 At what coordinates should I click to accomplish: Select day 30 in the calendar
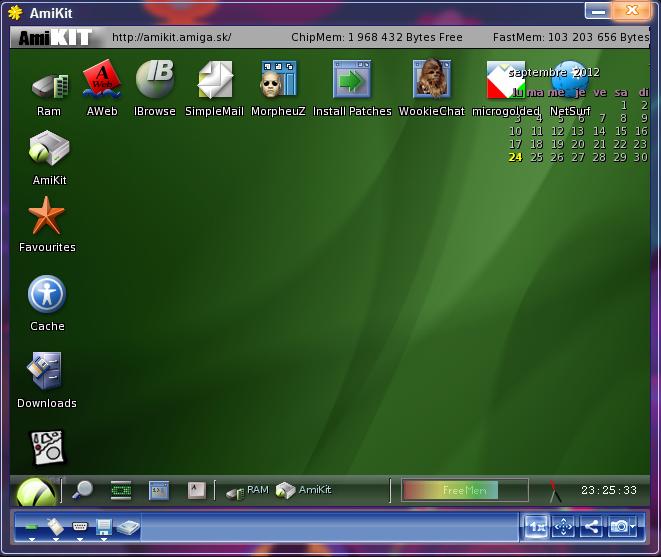coord(640,158)
